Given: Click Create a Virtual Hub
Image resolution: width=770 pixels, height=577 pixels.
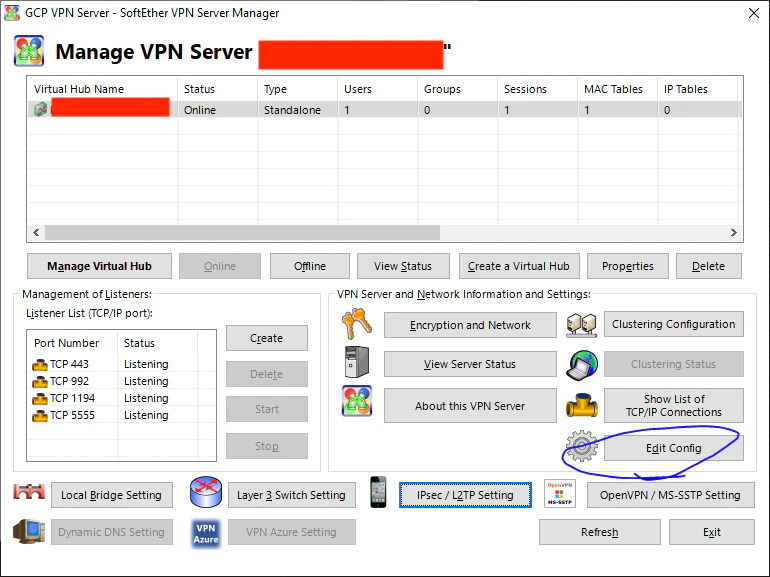Looking at the screenshot, I should [519, 266].
